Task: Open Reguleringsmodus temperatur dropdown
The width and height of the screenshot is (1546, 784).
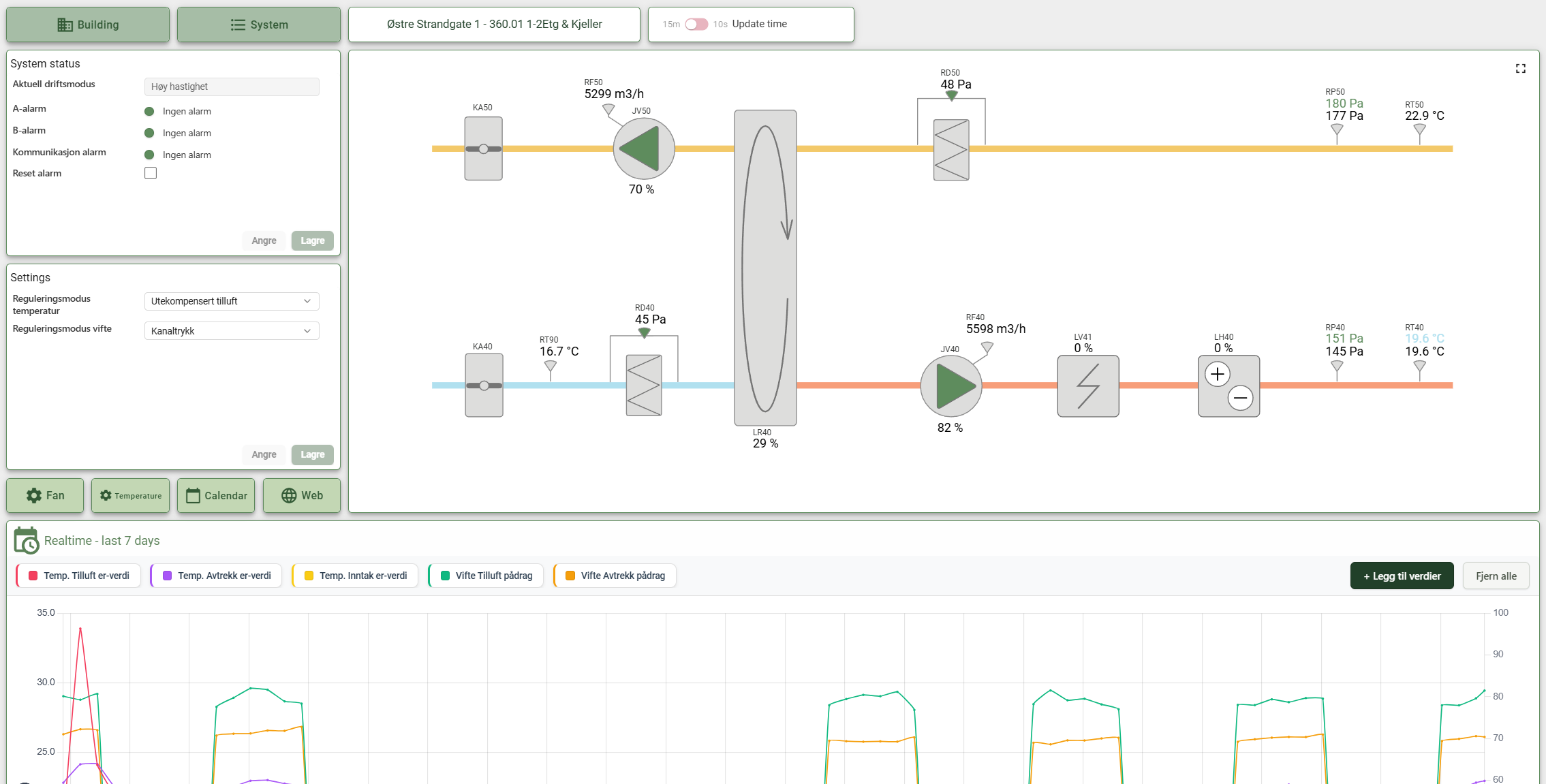Action: coord(232,301)
